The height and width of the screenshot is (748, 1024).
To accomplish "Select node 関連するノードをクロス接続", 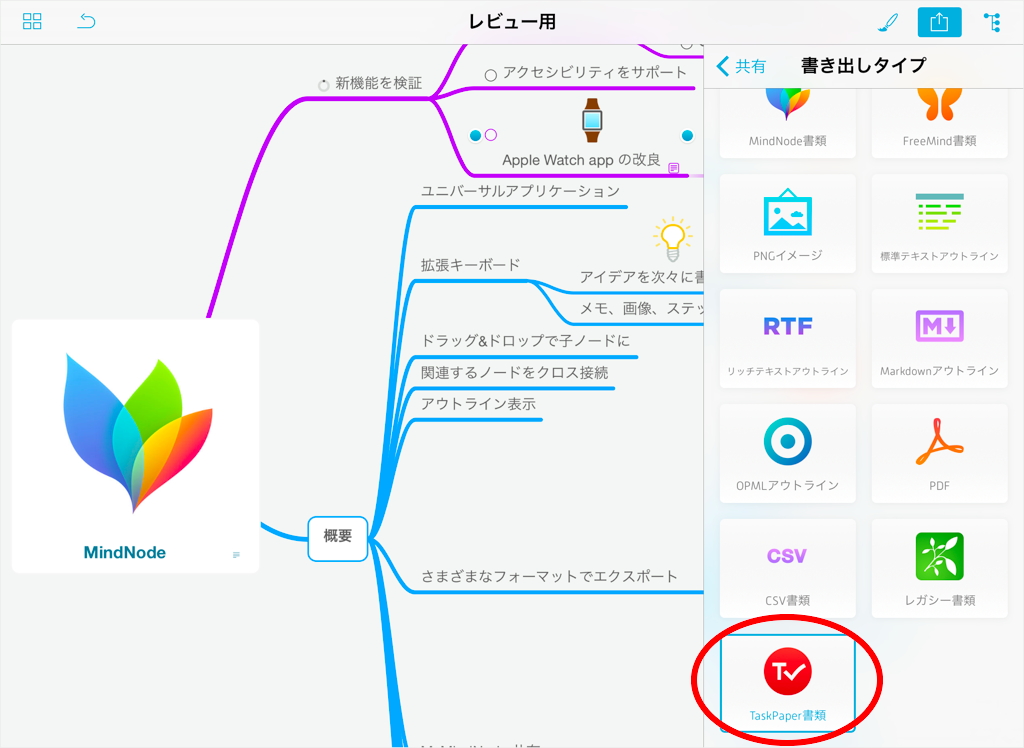I will pyautogui.click(x=515, y=372).
